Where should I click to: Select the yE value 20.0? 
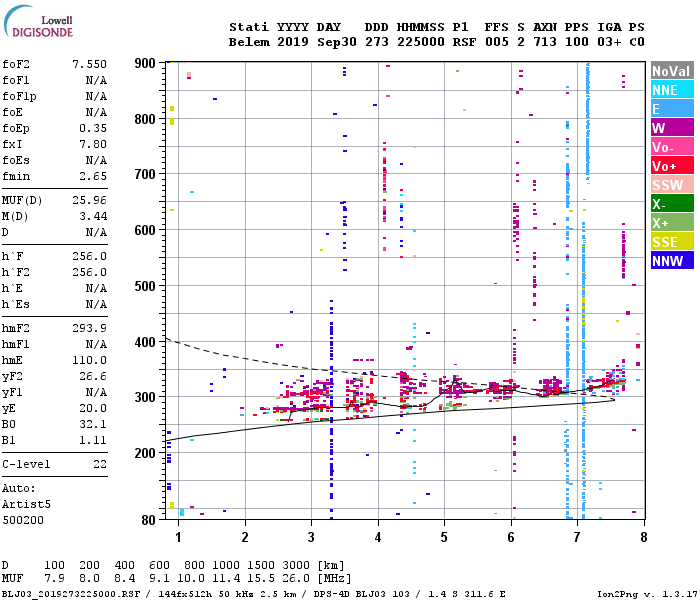click(93, 409)
